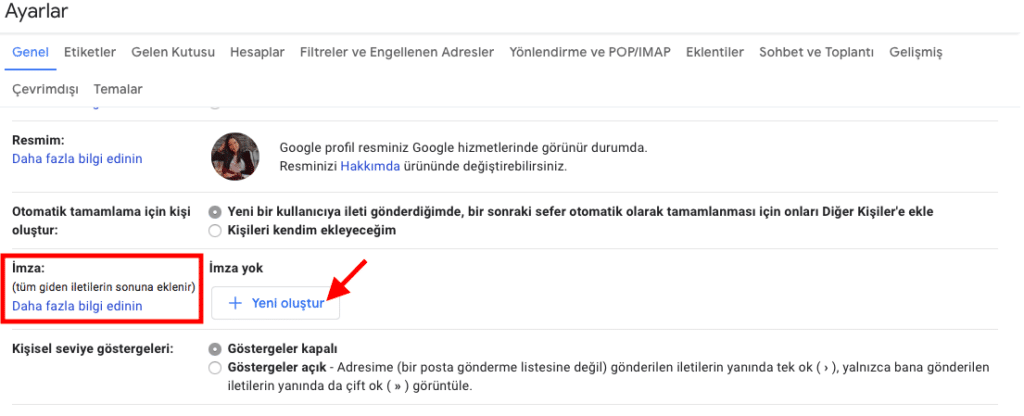Open Daha fazla bilgi edinin under İmza
The height and width of the screenshot is (416, 1024).
point(77,306)
